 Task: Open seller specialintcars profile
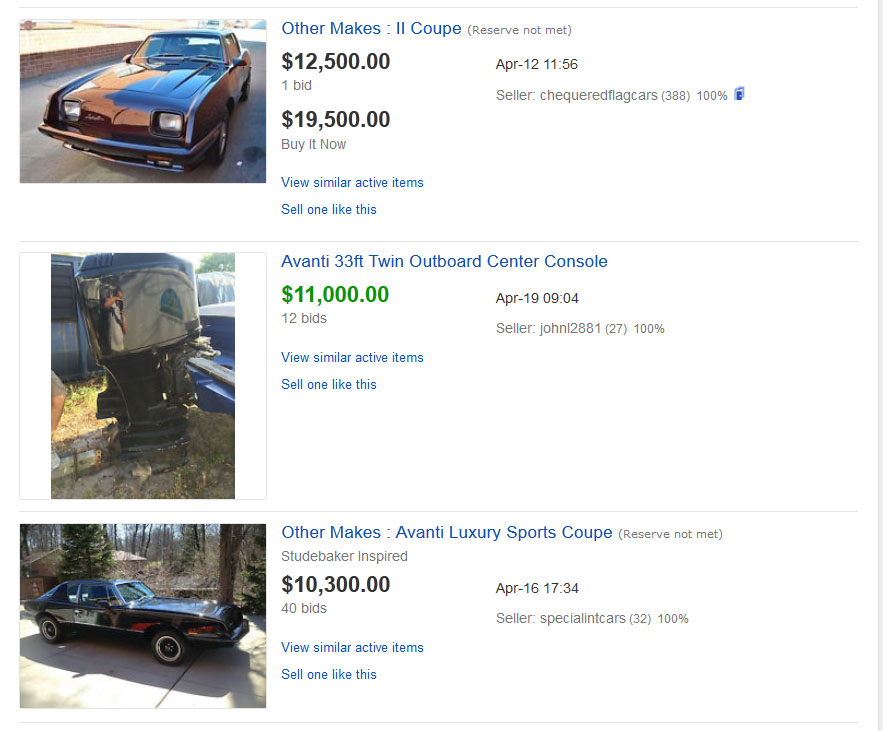582,619
